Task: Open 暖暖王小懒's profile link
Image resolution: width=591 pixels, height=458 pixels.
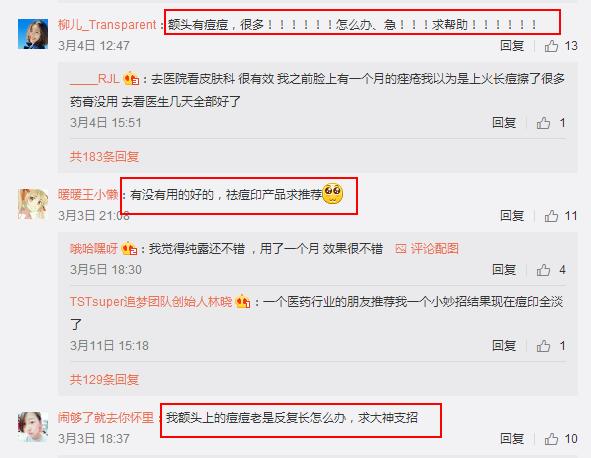Action: click(x=88, y=195)
